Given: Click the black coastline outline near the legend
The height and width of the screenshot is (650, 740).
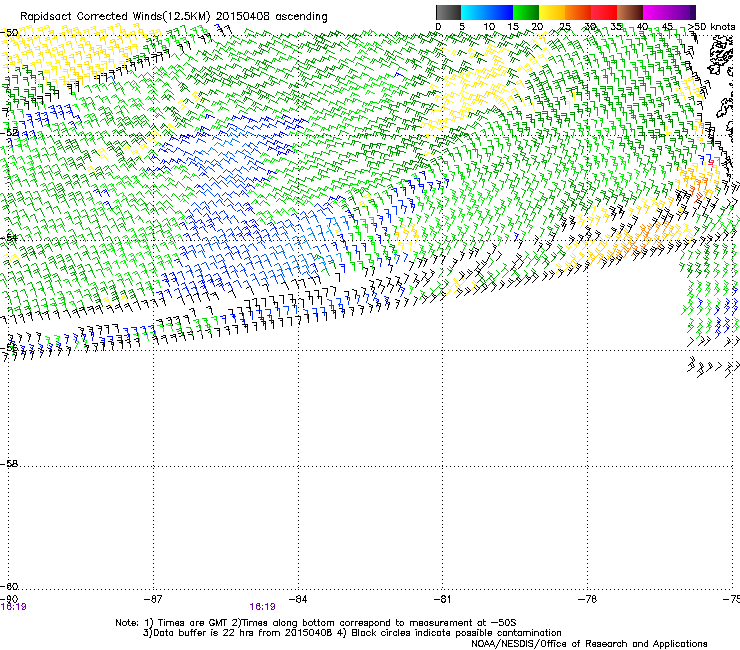Looking at the screenshot, I should pos(720,54).
